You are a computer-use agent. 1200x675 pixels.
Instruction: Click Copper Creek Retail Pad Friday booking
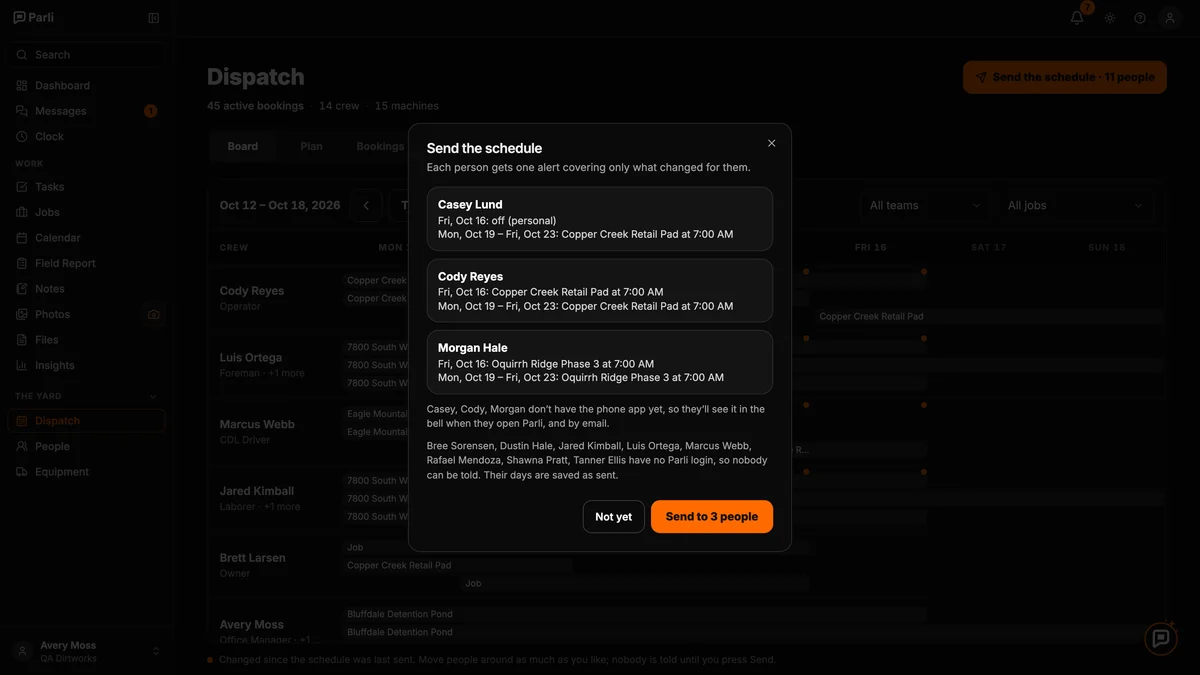click(990, 316)
